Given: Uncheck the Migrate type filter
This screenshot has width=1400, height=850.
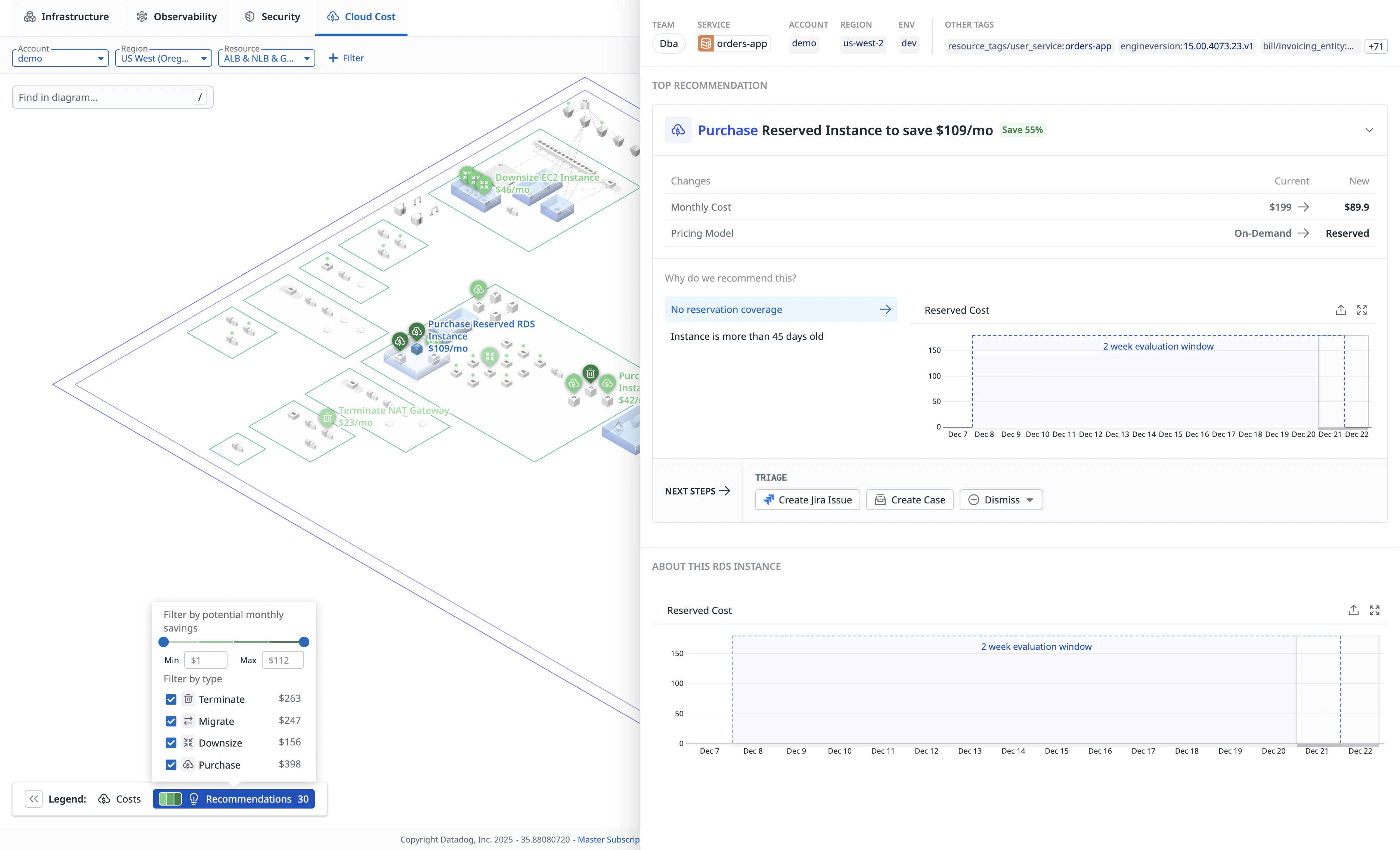Looking at the screenshot, I should [171, 721].
